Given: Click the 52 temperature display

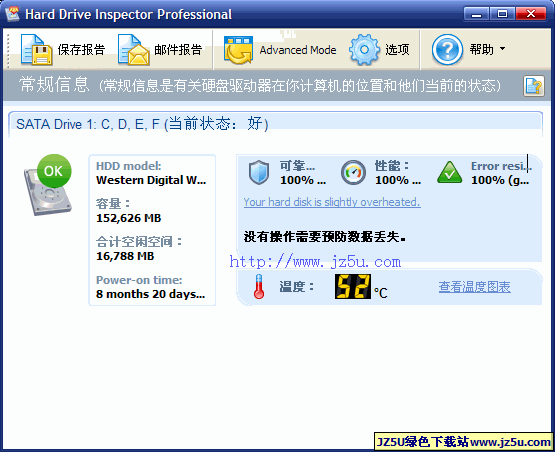Looking at the screenshot, I should [353, 286].
